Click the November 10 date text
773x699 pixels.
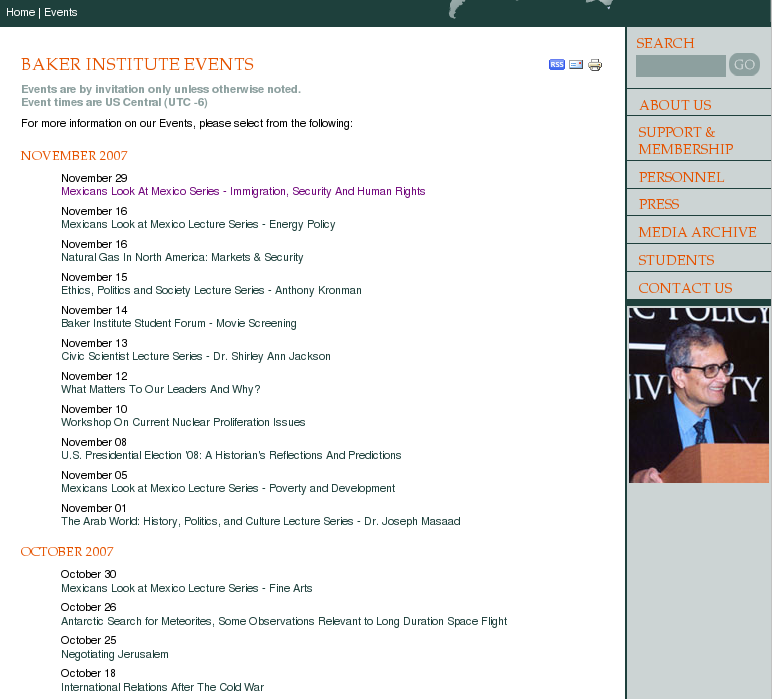(x=94, y=409)
